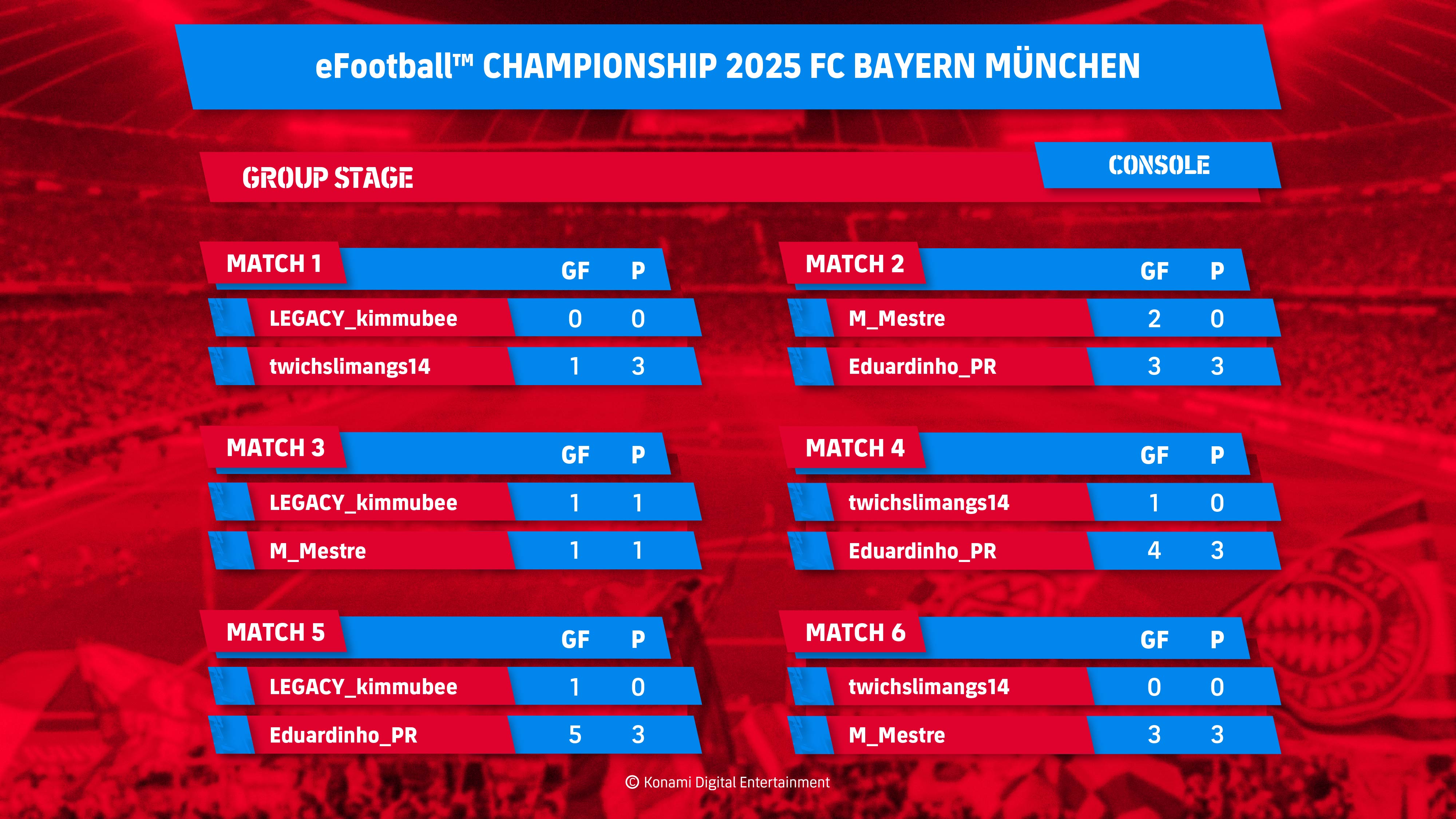Click blue badge beside M_Mestre in Match 3

coord(232,550)
